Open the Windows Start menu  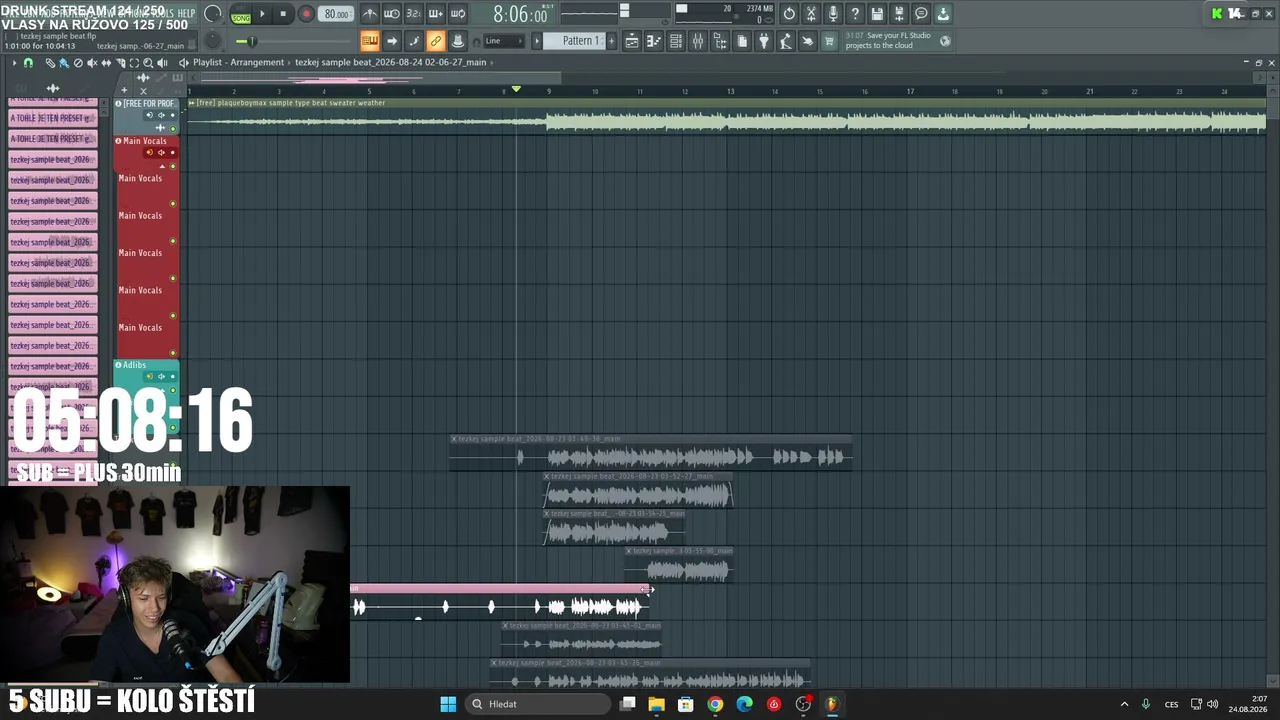[x=448, y=704]
